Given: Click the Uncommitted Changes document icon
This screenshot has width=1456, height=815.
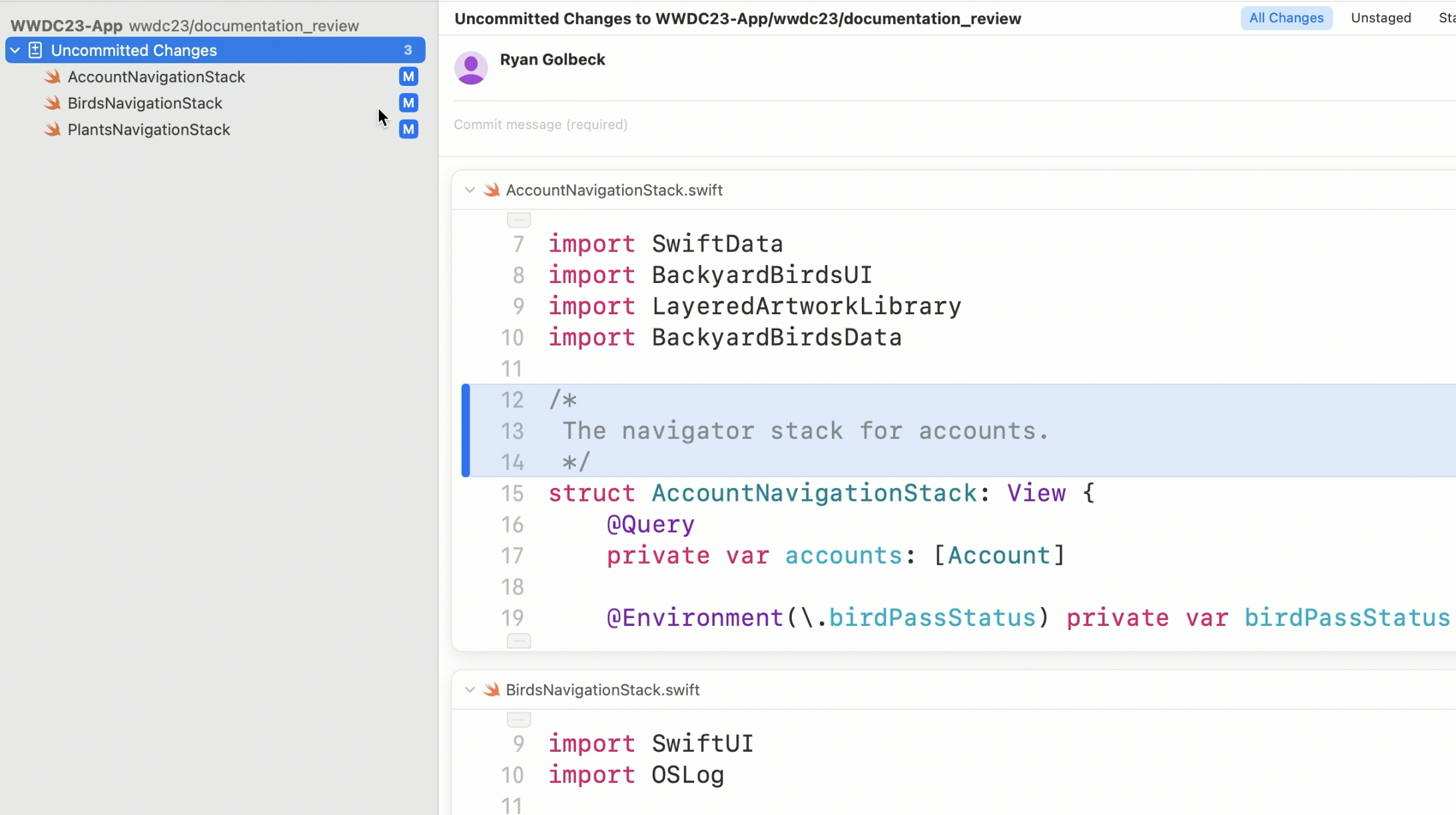Looking at the screenshot, I should [35, 51].
